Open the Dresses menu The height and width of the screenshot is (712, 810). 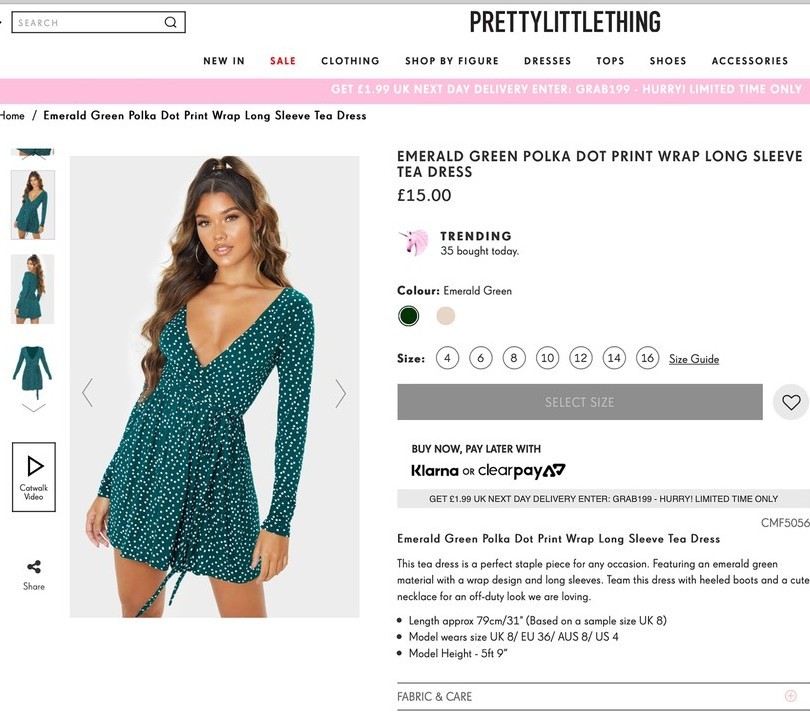click(x=548, y=61)
